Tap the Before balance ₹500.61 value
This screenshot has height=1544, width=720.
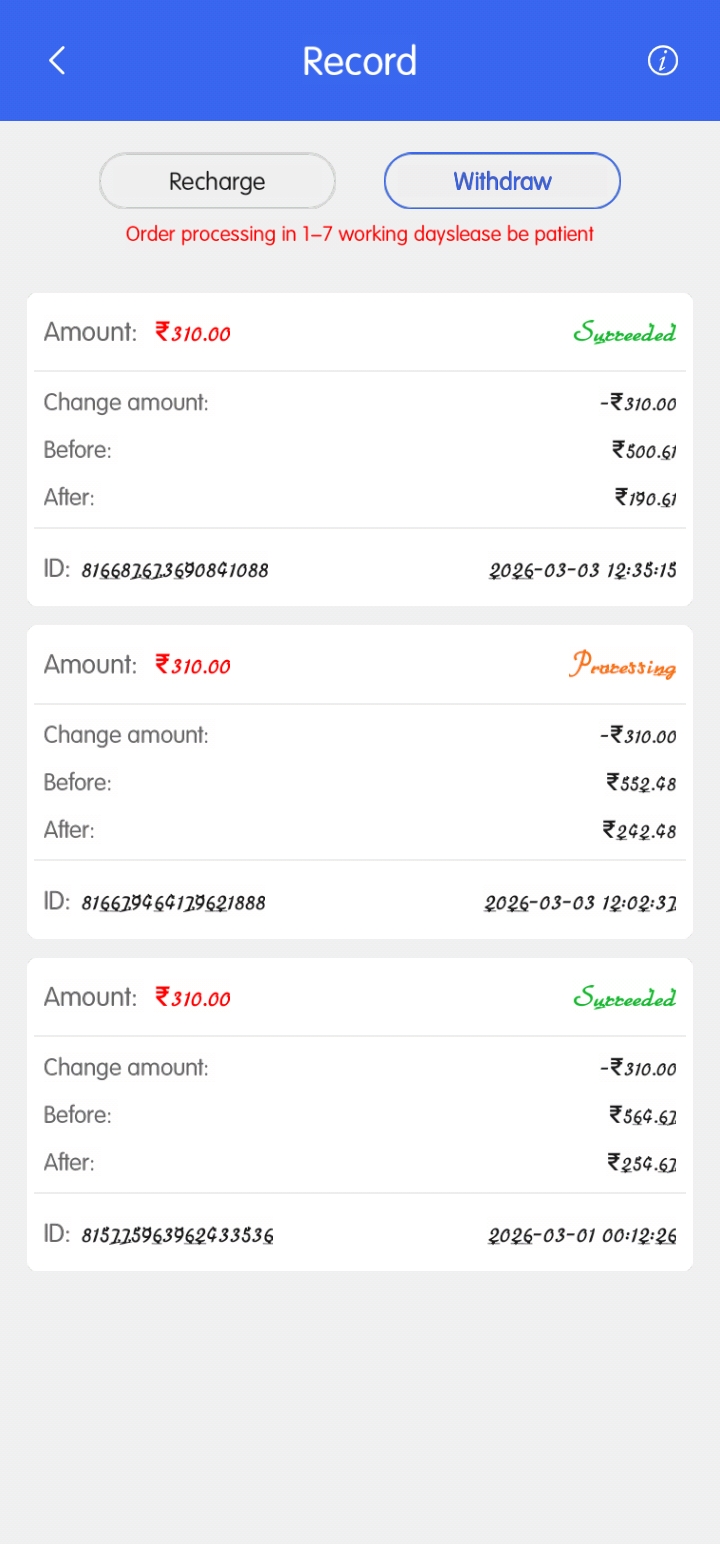coord(644,451)
